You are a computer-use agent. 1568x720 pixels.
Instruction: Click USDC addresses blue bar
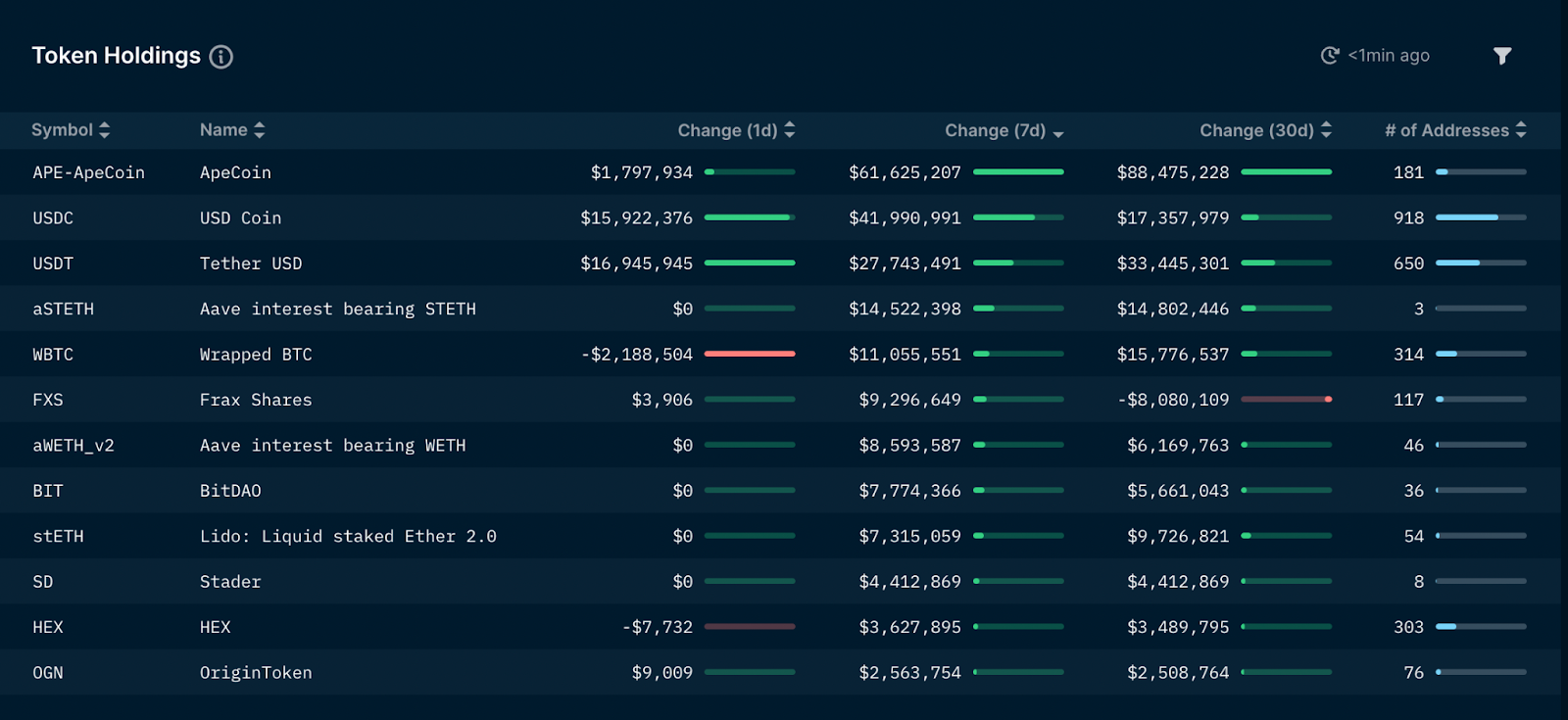point(1467,217)
